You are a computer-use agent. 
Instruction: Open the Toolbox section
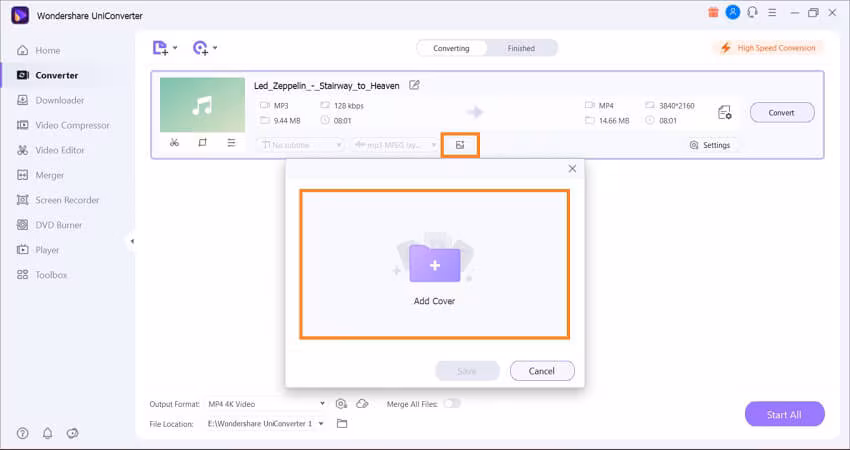point(42,275)
